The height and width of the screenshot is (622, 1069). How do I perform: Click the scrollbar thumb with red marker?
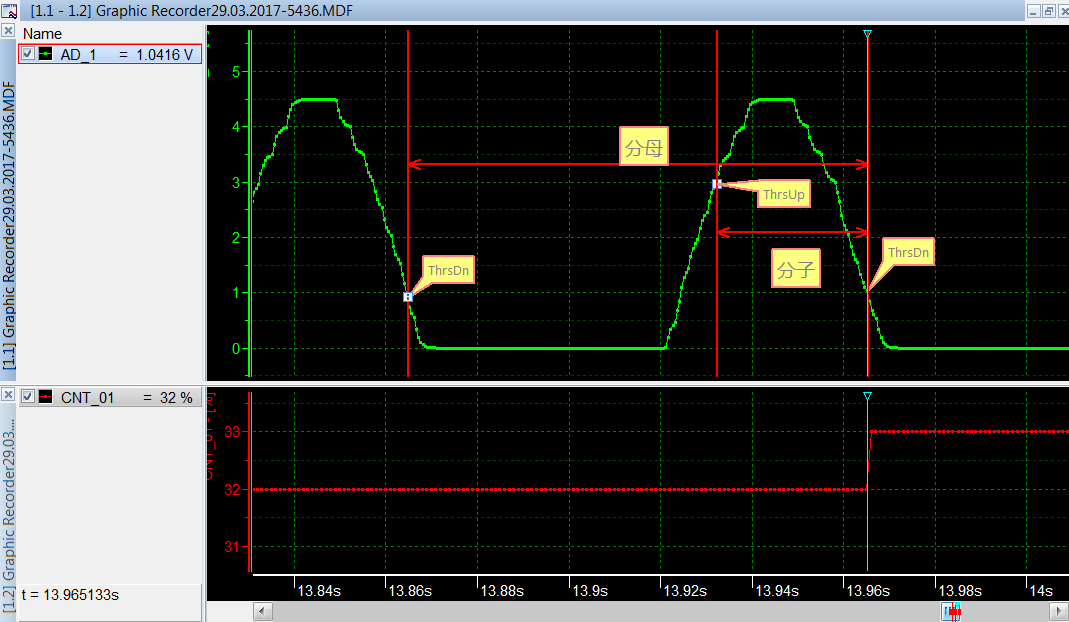point(952,612)
